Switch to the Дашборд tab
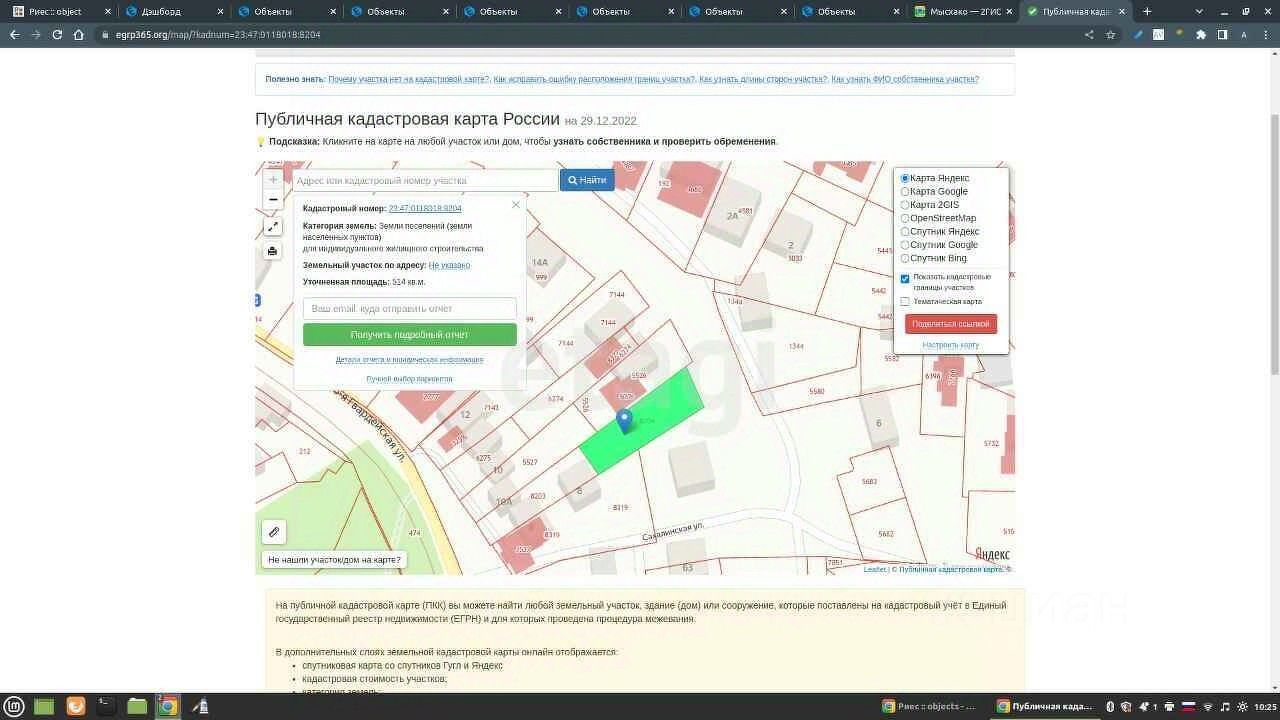This screenshot has height=720, width=1280. 174,11
